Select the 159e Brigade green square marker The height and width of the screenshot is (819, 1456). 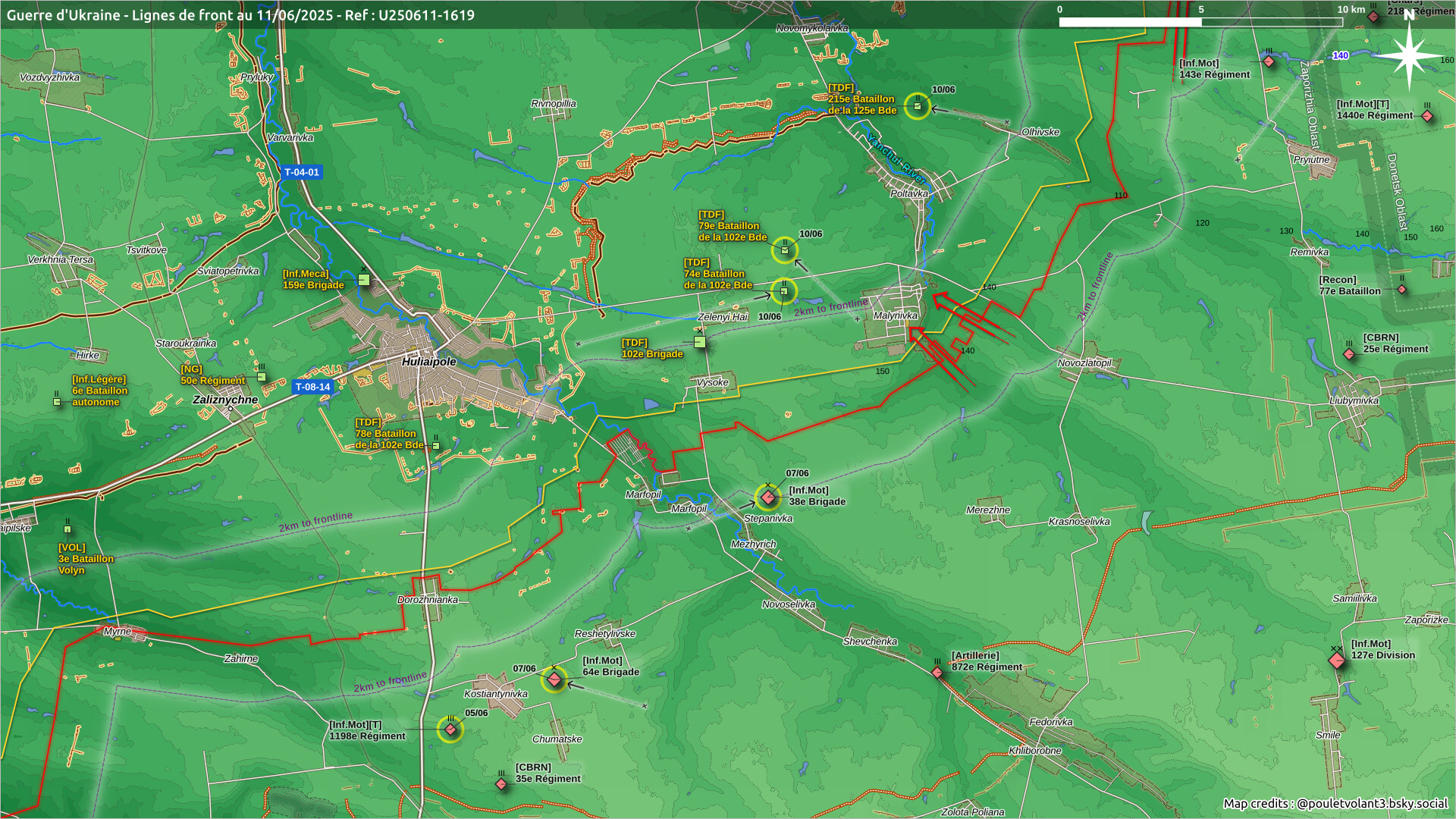[x=364, y=280]
